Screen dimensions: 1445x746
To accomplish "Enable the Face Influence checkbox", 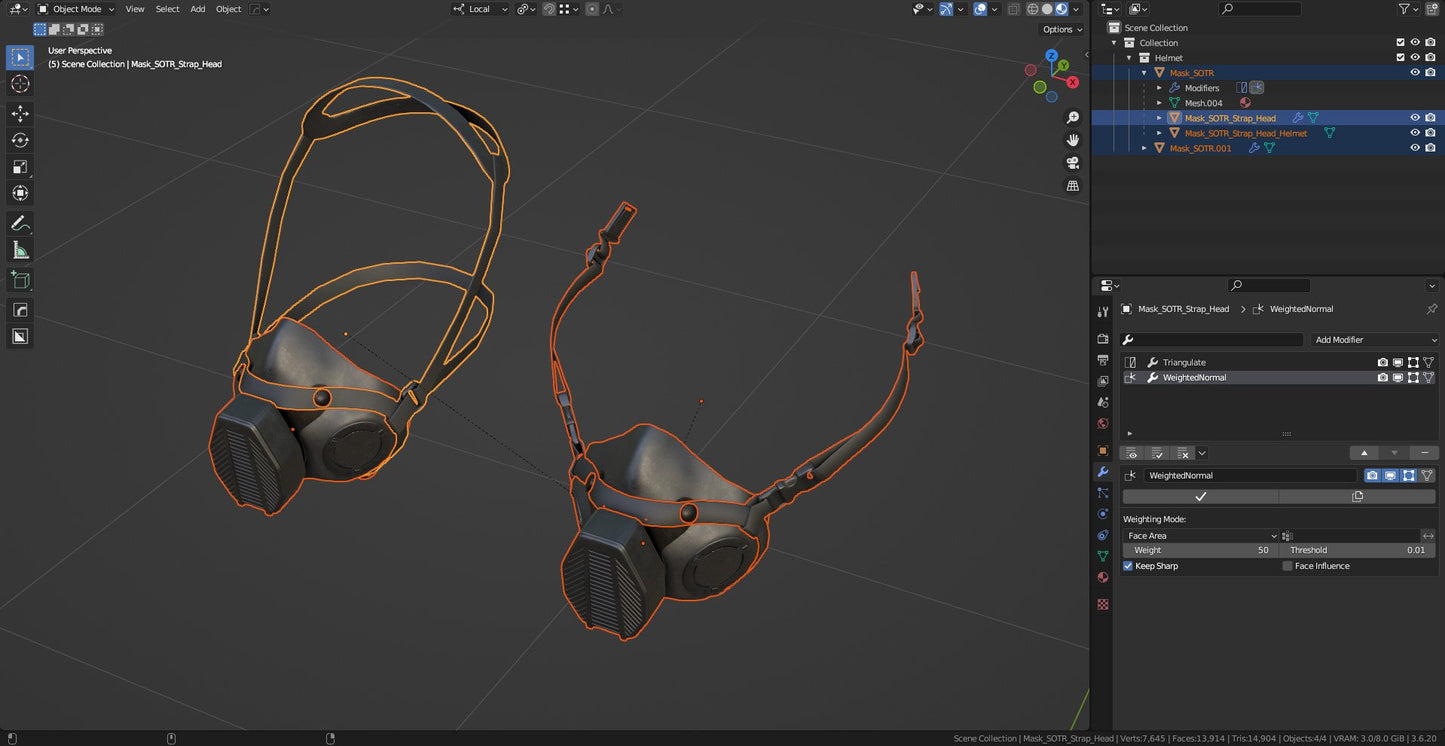I will 1288,566.
